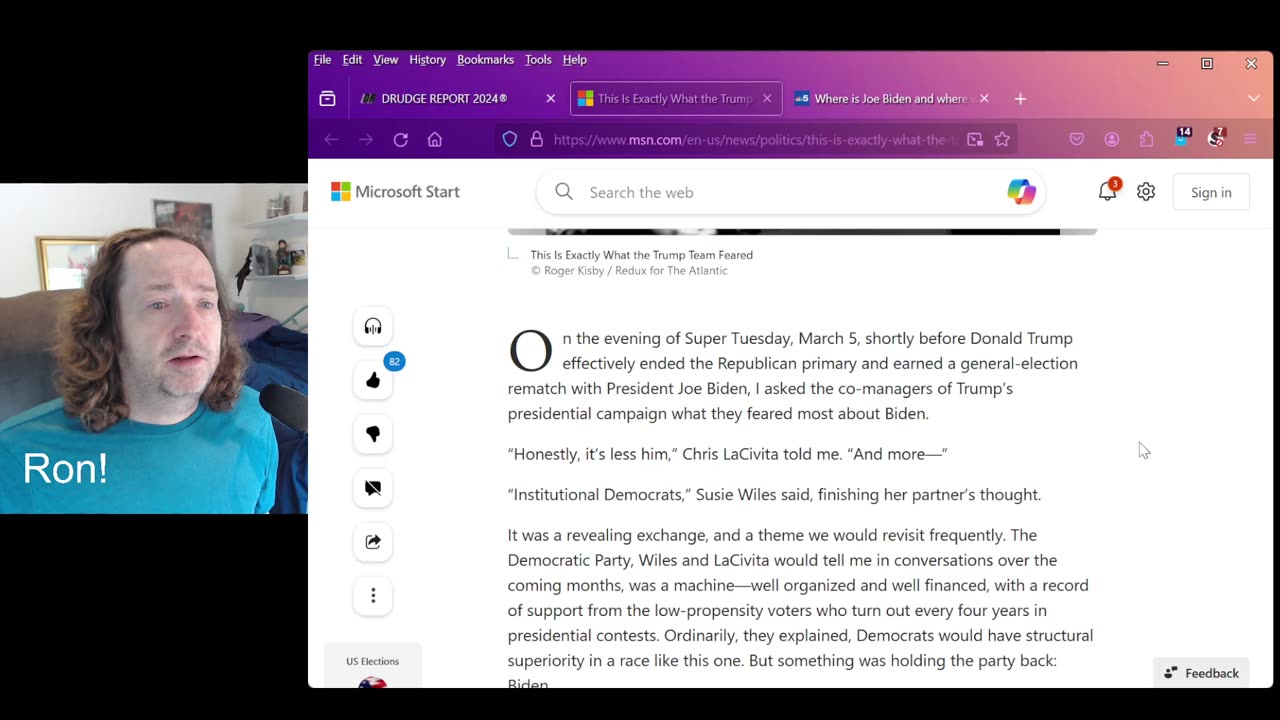Close the DRUDGE REPORT tab
1280x720 pixels.
550,98
